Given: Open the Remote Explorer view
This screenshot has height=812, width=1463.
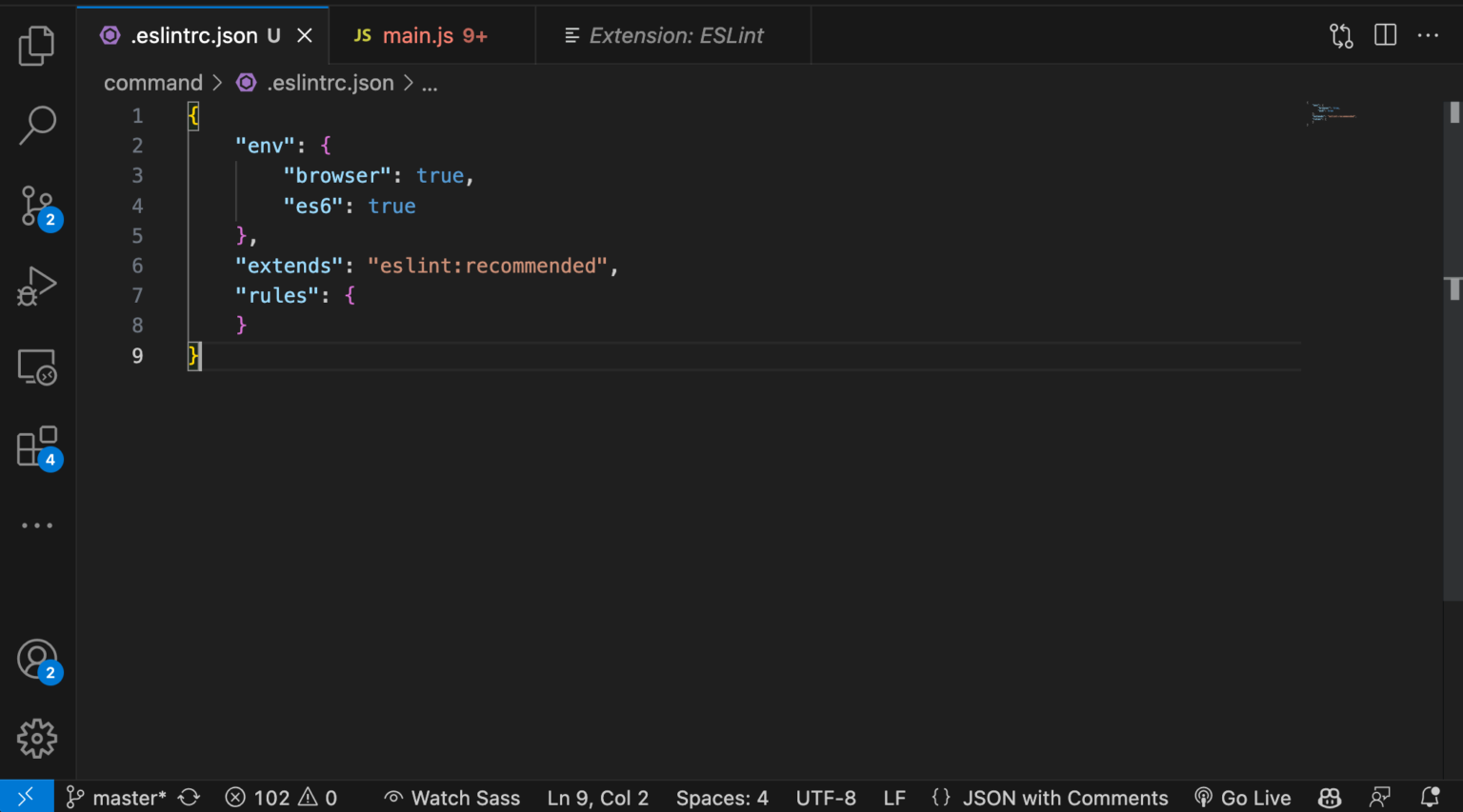Looking at the screenshot, I should click(36, 366).
